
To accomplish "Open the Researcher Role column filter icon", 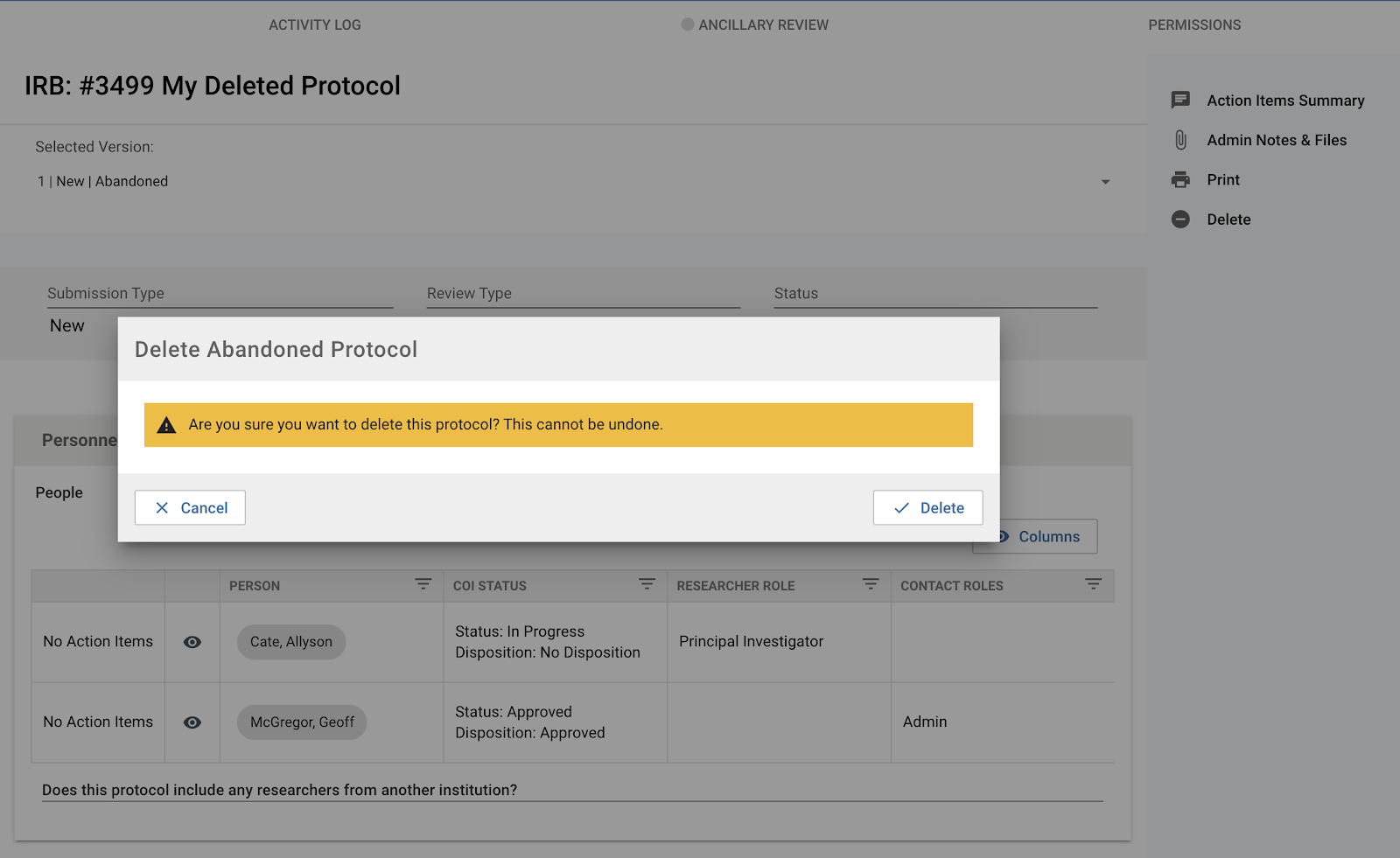I will [871, 584].
